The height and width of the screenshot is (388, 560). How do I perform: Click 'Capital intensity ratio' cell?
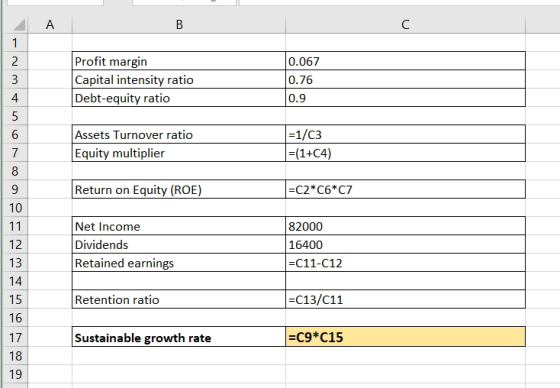pyautogui.click(x=179, y=79)
